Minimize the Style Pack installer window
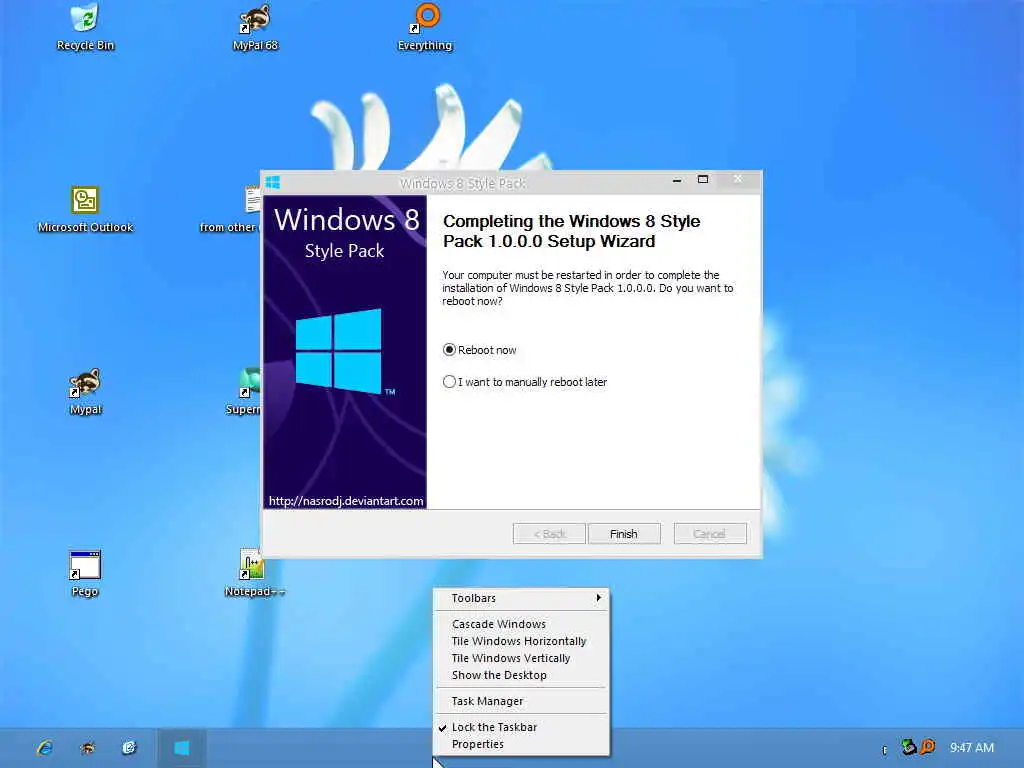The height and width of the screenshot is (768, 1024). 677,180
